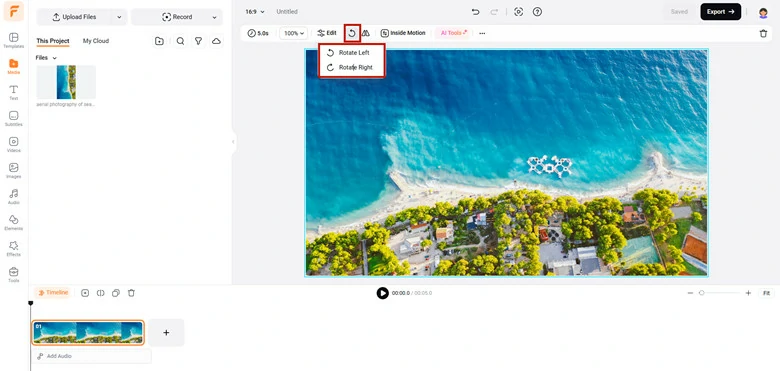This screenshot has width=780, height=371.
Task: Open more options ellipsis in toolbar
Action: click(x=482, y=33)
